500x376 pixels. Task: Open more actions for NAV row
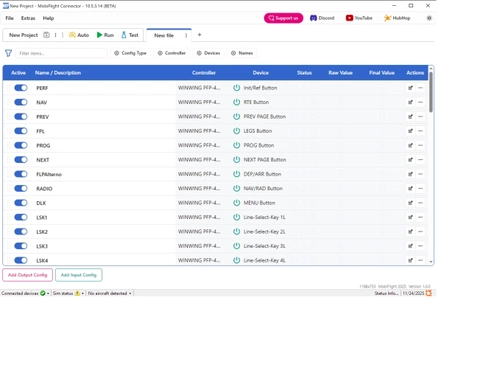tap(420, 102)
